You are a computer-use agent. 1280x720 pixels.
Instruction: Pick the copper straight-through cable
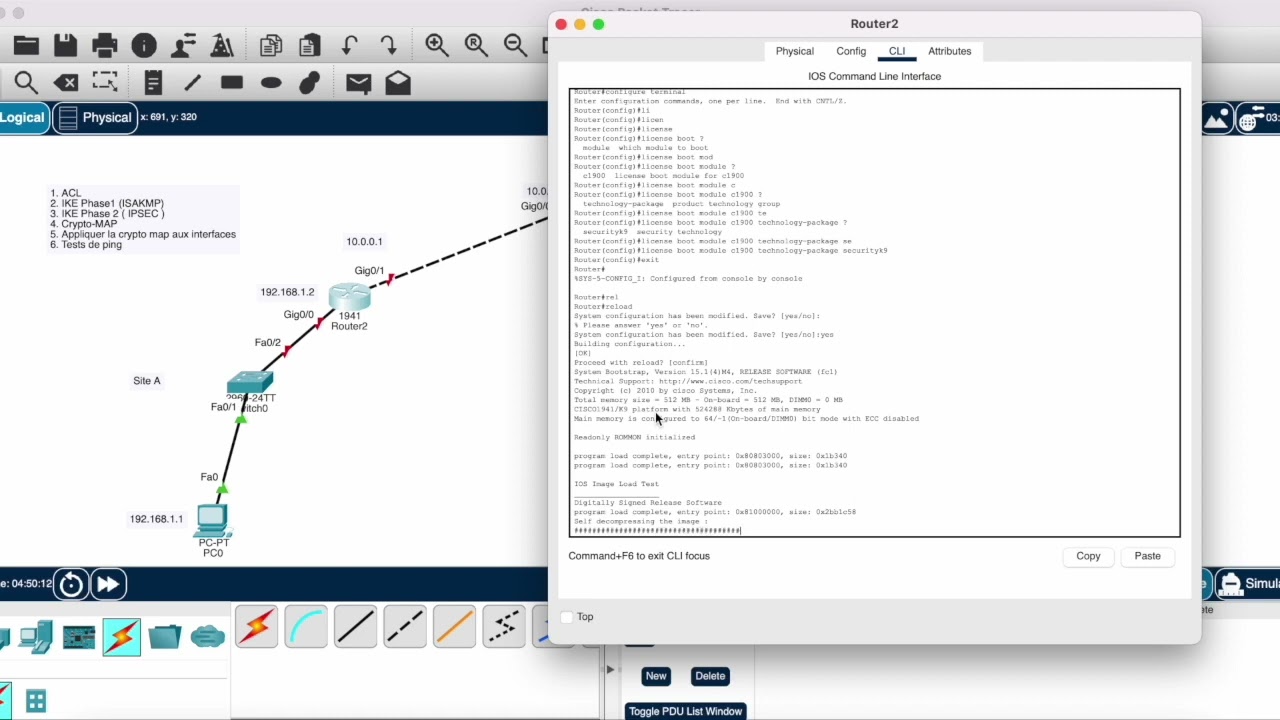pos(355,627)
